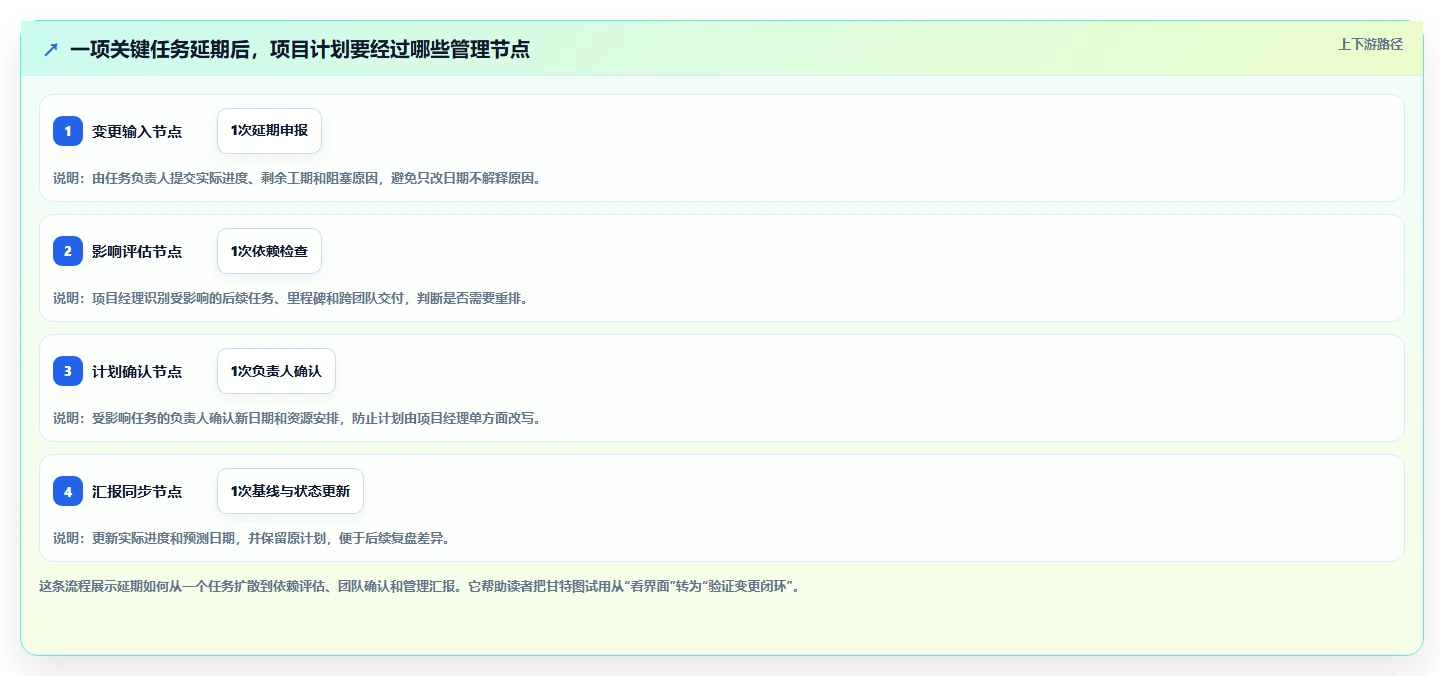Click description starting 由任务负责人提交实际进度
Viewport: 1444px width, 676px height.
297,178
